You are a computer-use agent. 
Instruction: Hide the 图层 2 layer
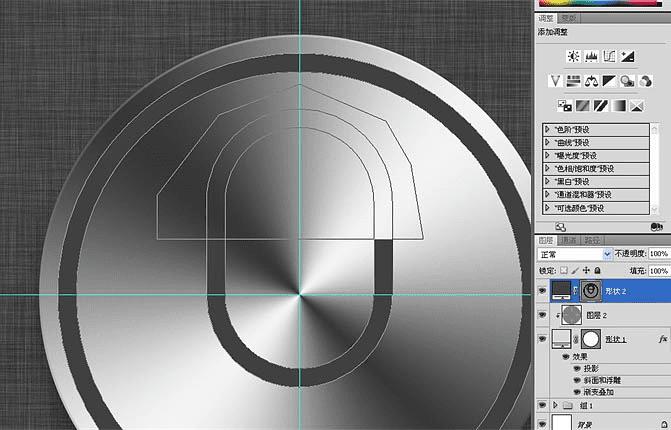542,315
